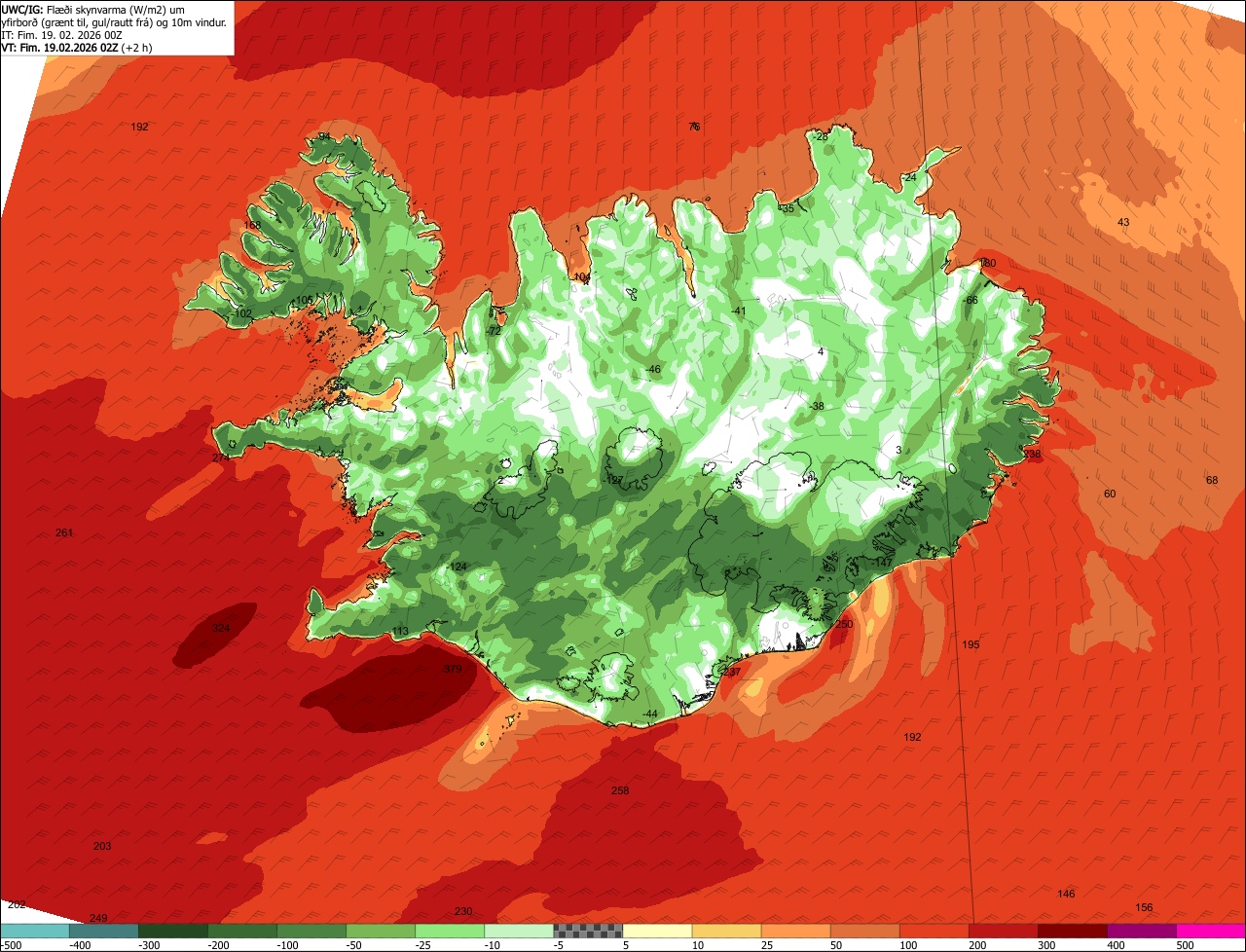Viewport: 1246px width, 952px height.
Task: Click the light teal legend swatch above -500
Action: point(34,931)
